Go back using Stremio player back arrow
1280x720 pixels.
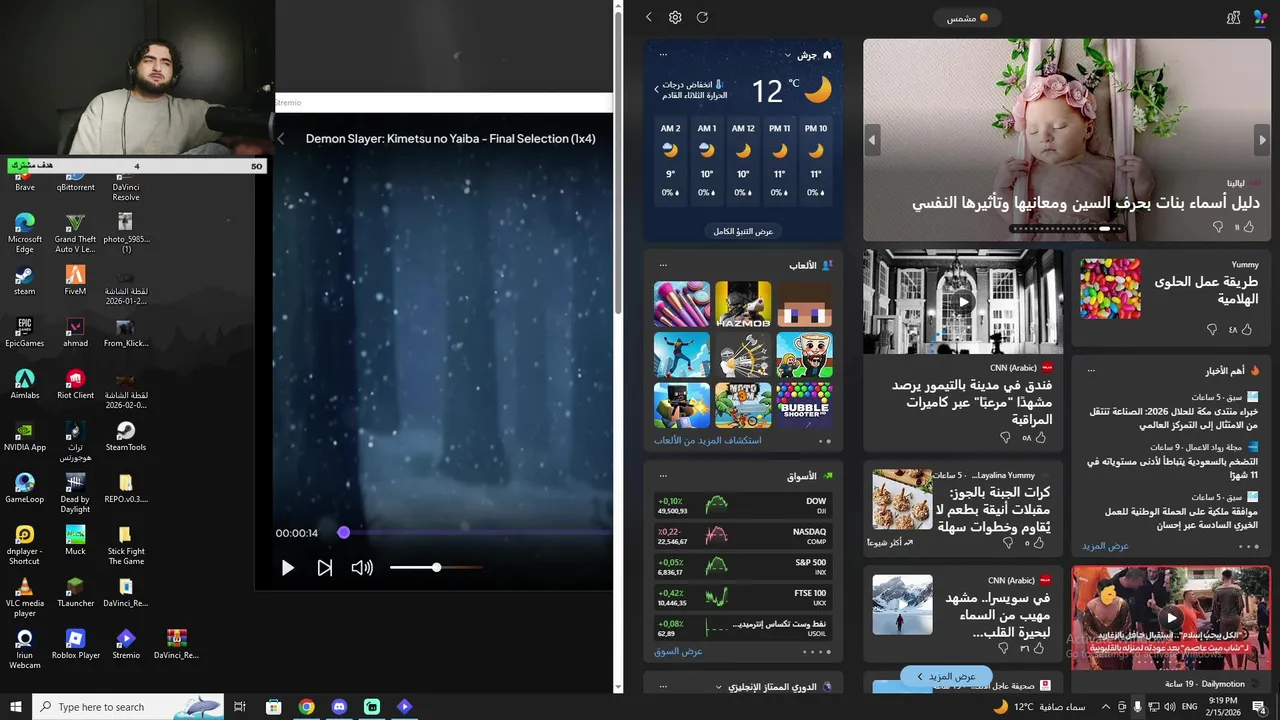click(x=281, y=139)
